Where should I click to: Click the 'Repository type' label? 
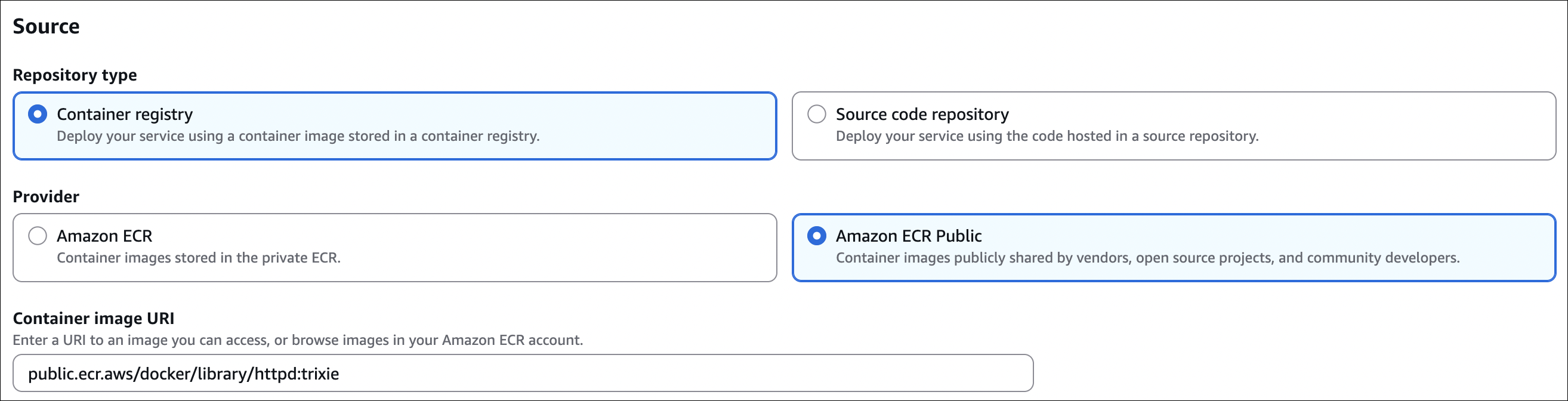pyautogui.click(x=75, y=75)
